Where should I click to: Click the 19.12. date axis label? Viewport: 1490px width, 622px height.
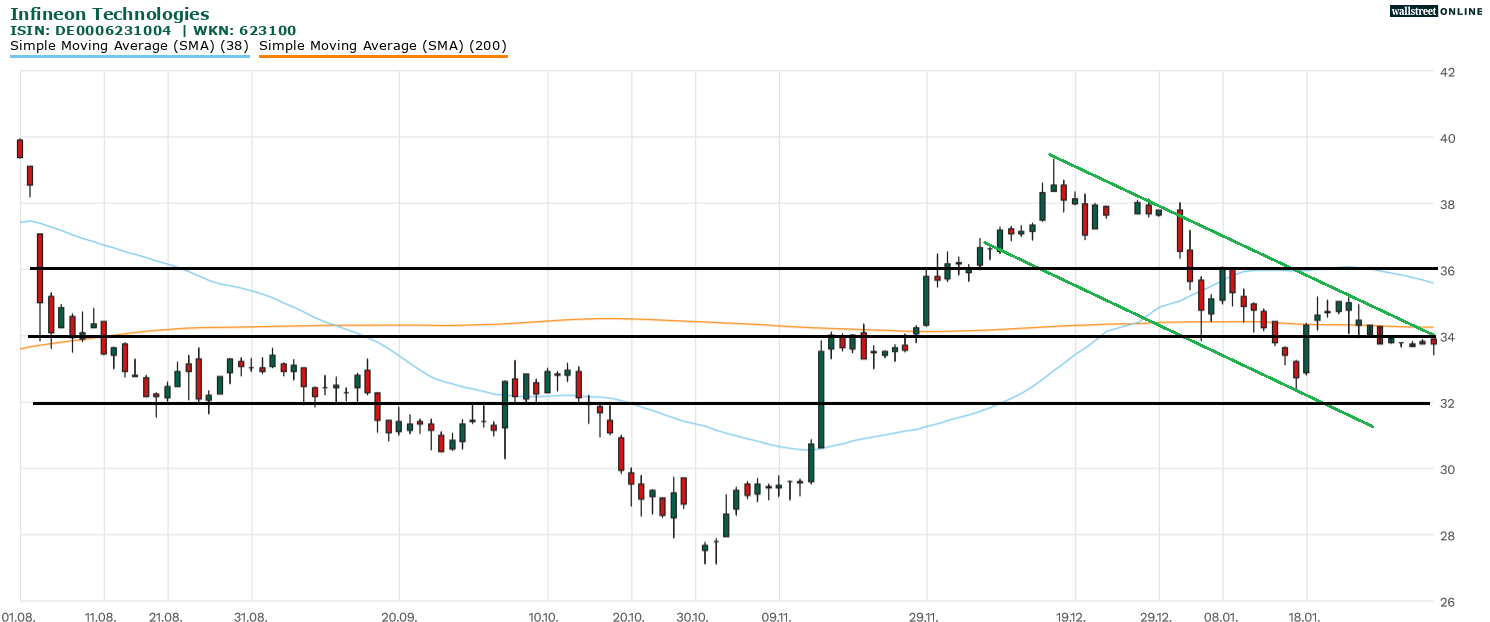(x=1073, y=617)
